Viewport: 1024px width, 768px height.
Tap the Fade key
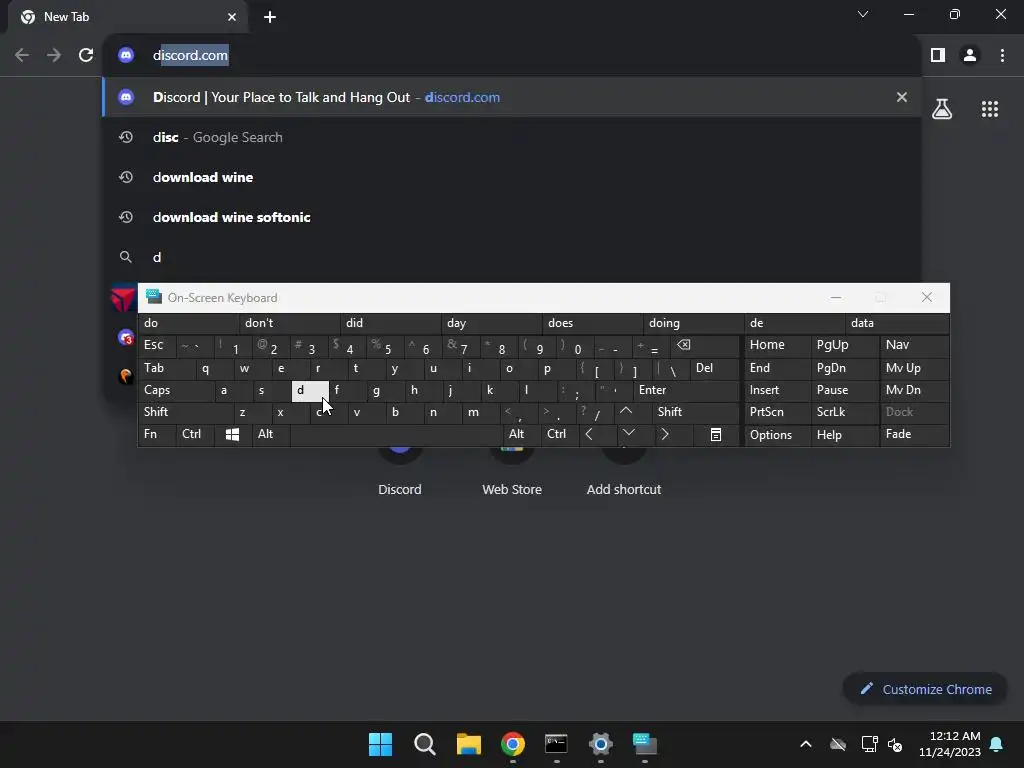coord(914,434)
